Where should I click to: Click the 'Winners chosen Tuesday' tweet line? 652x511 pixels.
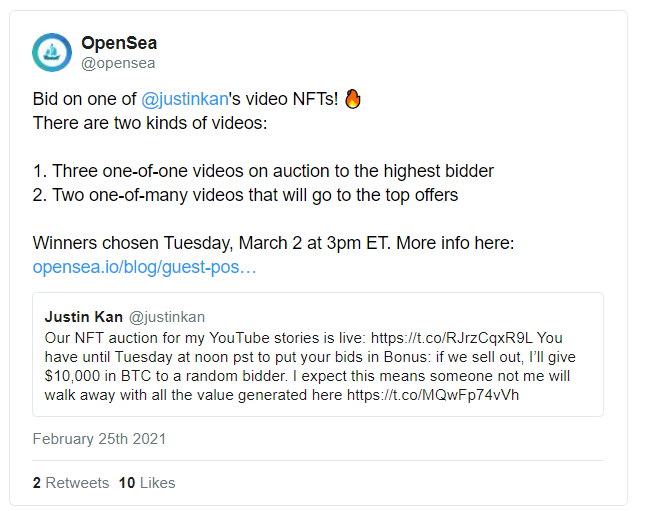click(x=273, y=243)
